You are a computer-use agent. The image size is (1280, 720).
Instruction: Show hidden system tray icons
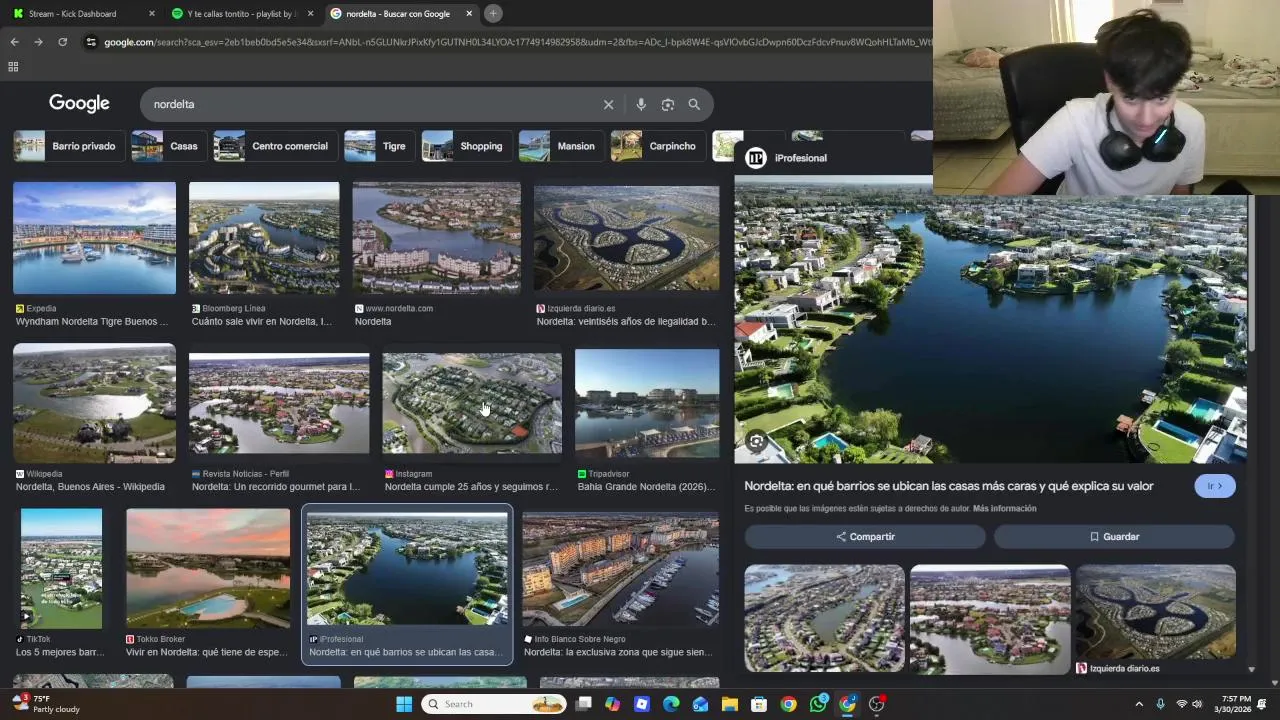pyautogui.click(x=1139, y=704)
